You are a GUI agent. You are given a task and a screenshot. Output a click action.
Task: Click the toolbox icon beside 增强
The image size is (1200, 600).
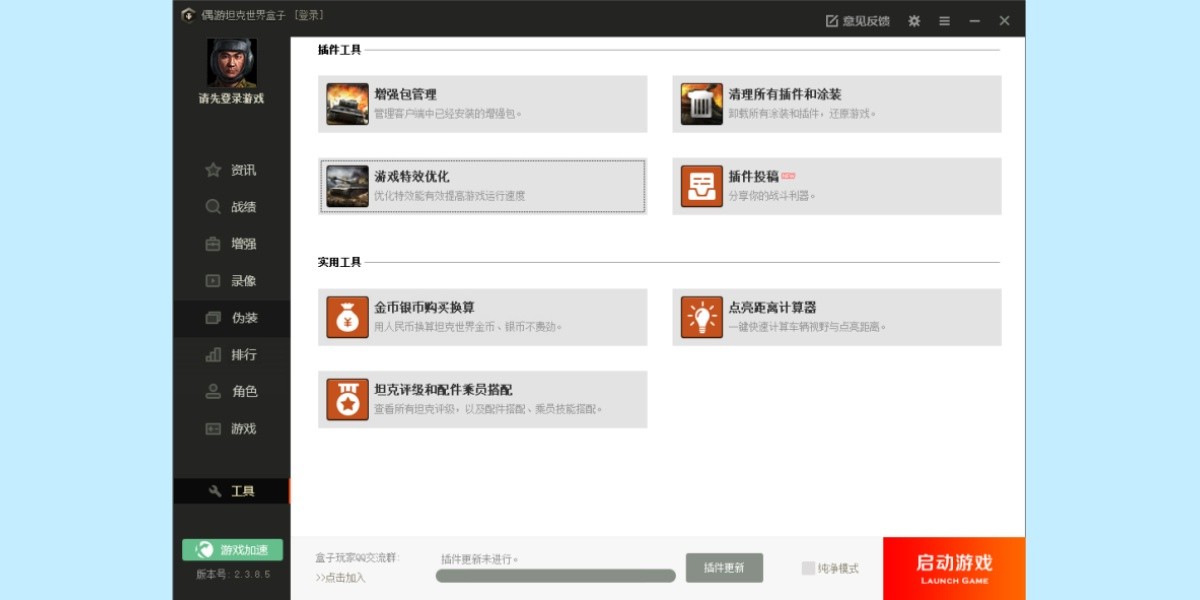213,244
